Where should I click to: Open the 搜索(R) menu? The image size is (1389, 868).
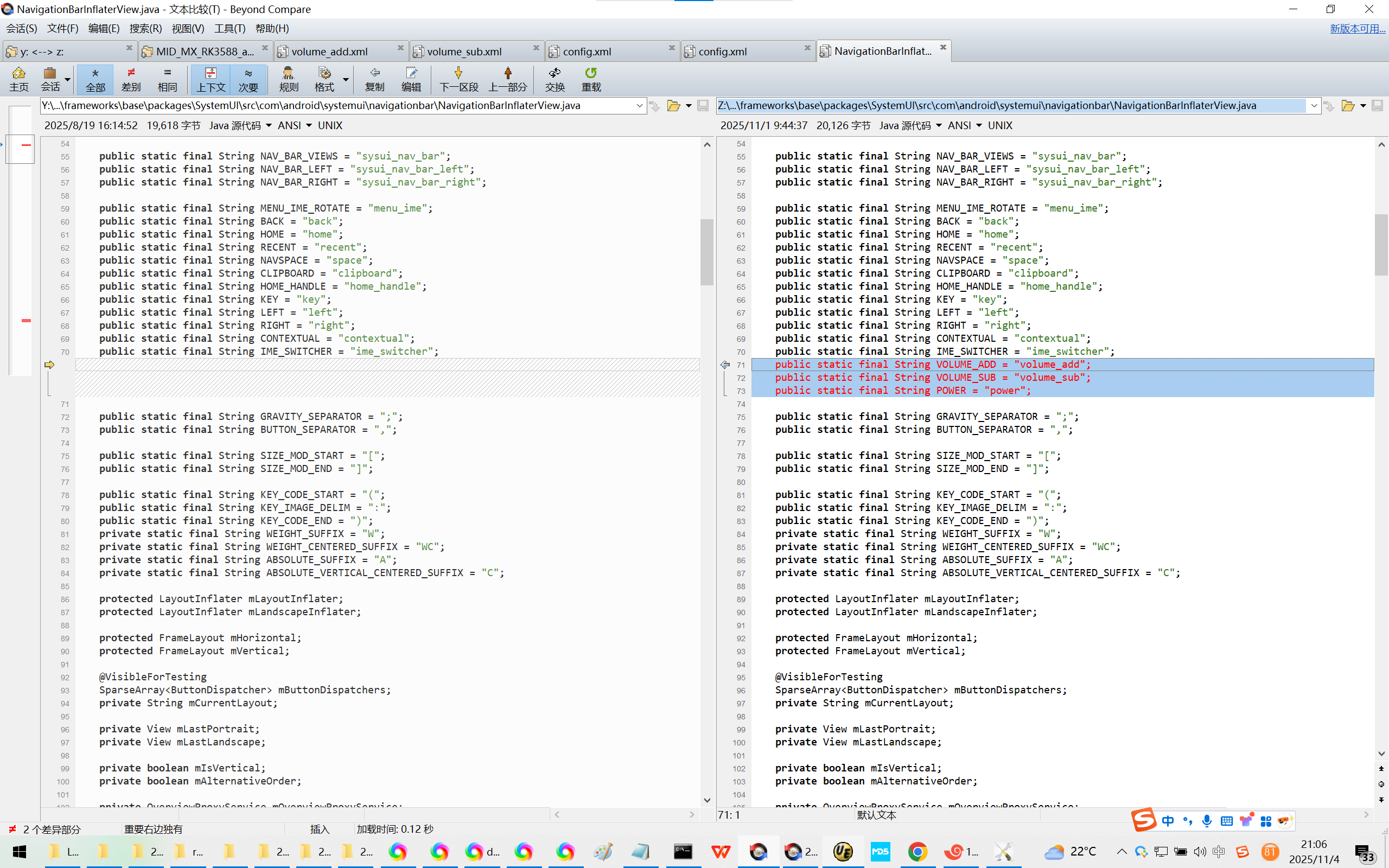(x=145, y=28)
